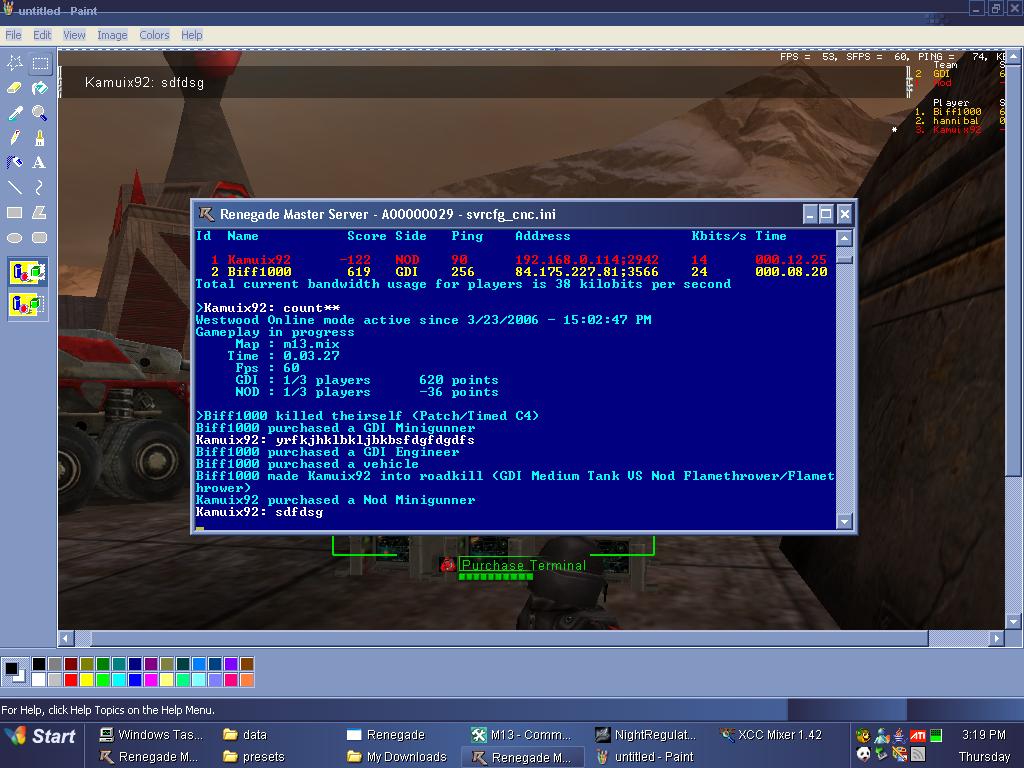Select the Curve drawing tool
This screenshot has height=768, width=1024.
(39, 187)
